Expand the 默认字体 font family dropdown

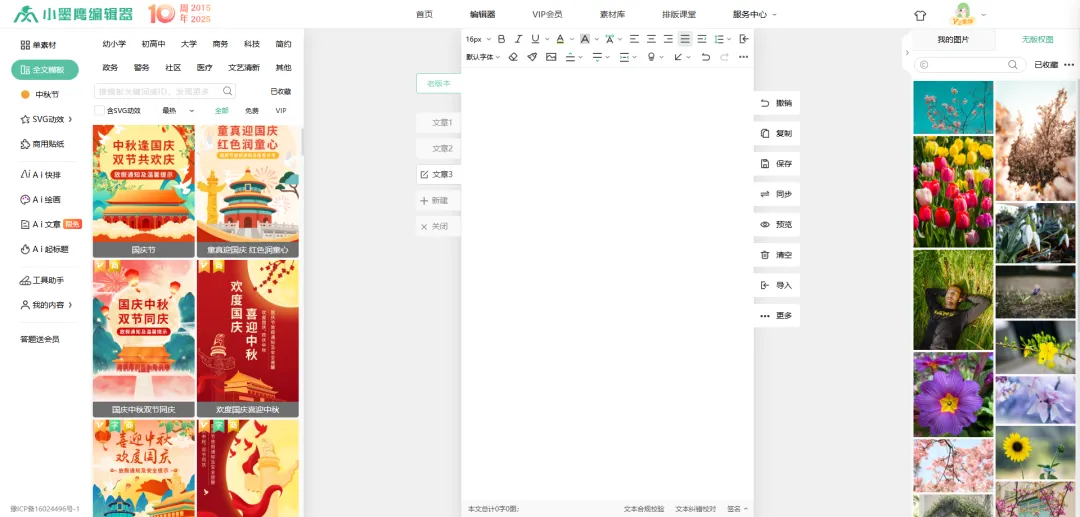[484, 57]
